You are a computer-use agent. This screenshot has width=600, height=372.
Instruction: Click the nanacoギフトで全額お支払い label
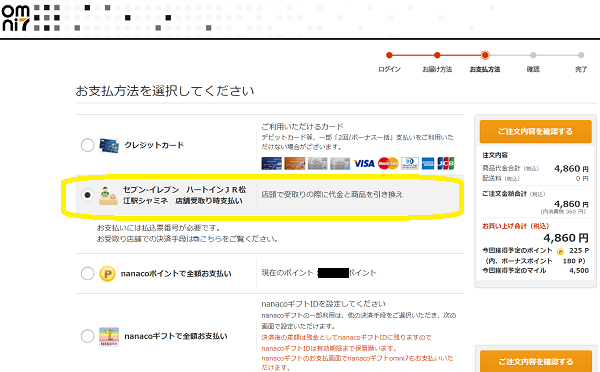tap(176, 336)
